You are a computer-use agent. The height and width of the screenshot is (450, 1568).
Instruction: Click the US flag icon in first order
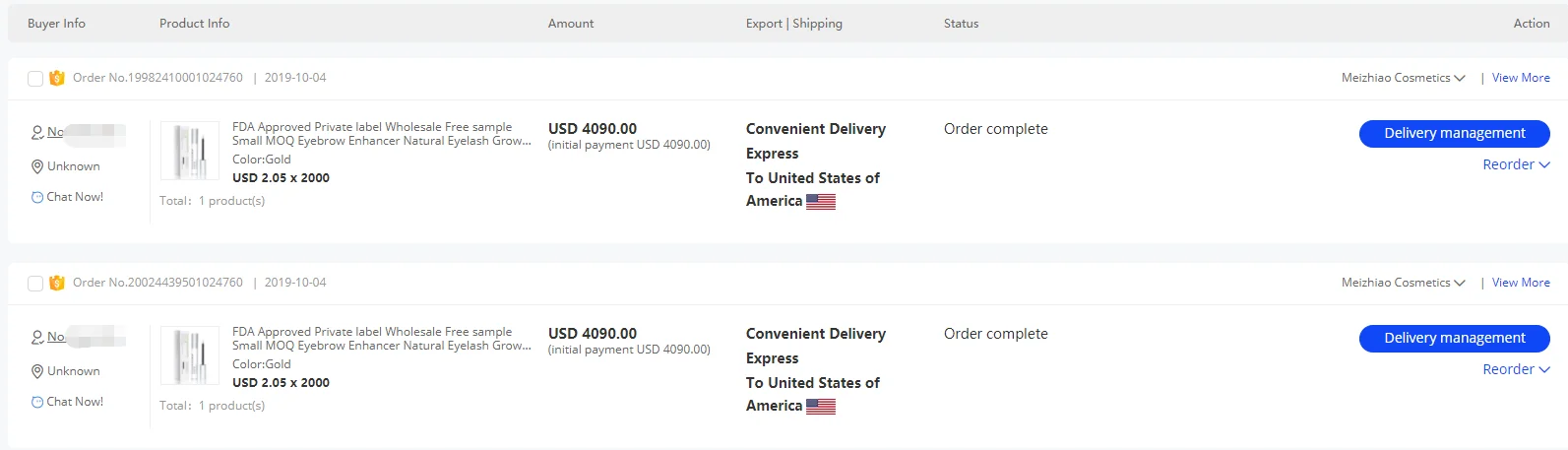click(821, 202)
